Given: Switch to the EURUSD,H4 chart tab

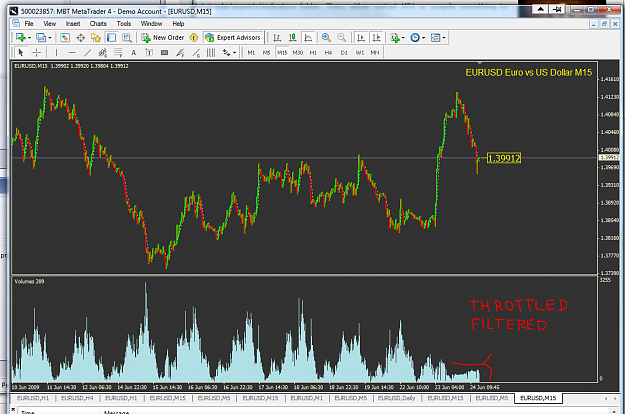Looking at the screenshot, I should click(77, 398).
